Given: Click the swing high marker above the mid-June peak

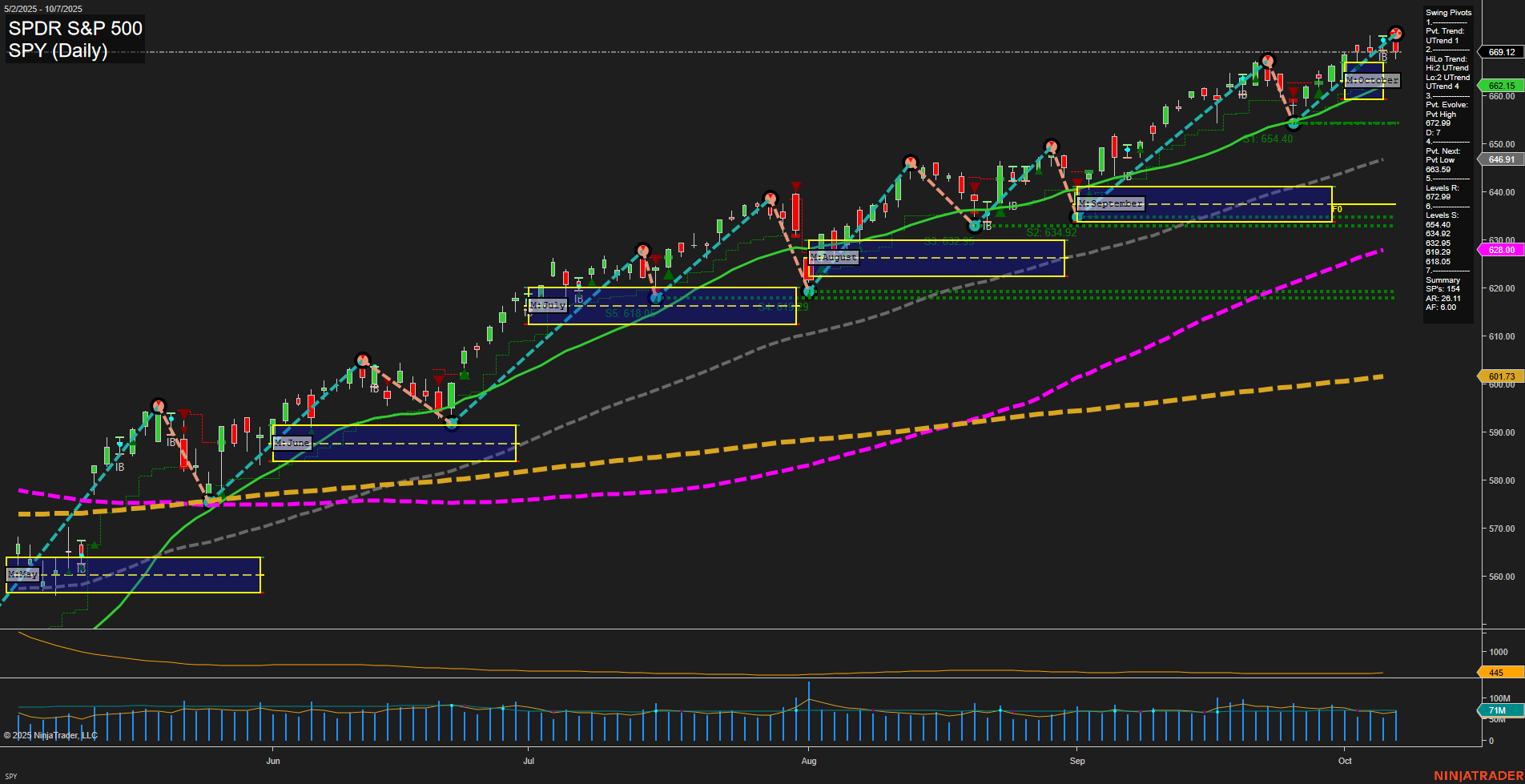Looking at the screenshot, I should point(362,359).
